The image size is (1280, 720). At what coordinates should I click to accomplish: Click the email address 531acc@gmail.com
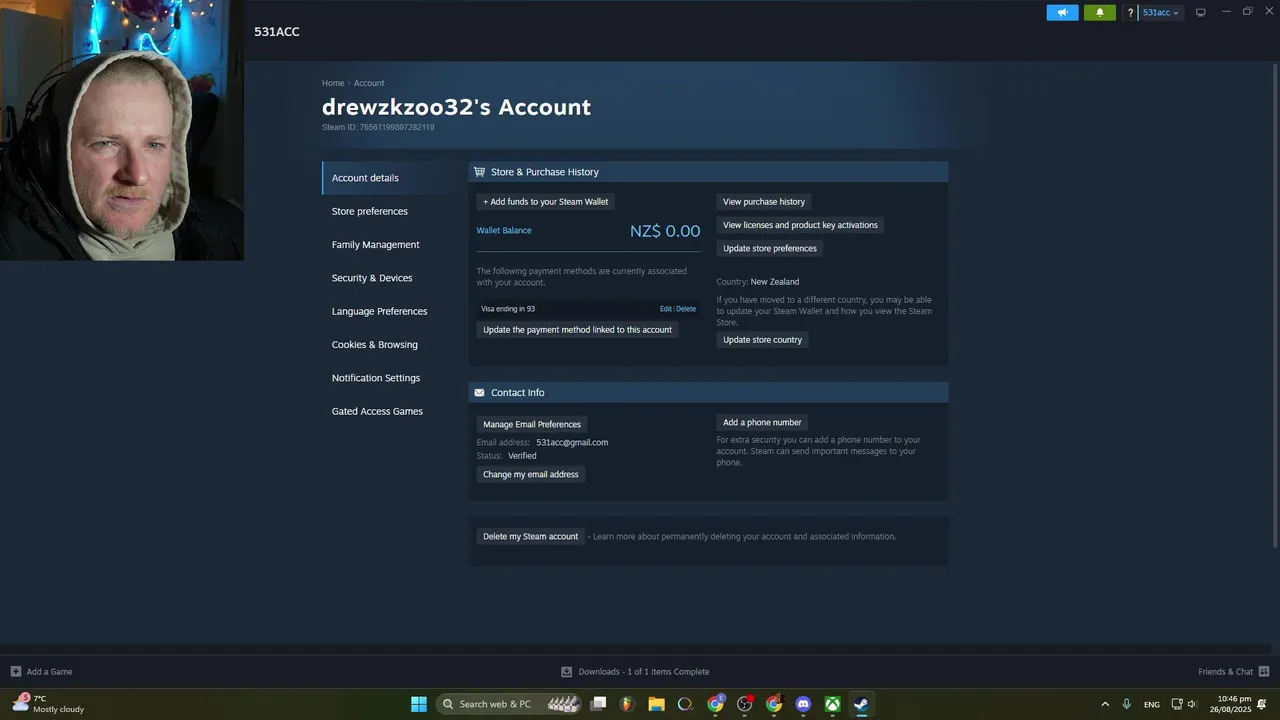click(572, 442)
